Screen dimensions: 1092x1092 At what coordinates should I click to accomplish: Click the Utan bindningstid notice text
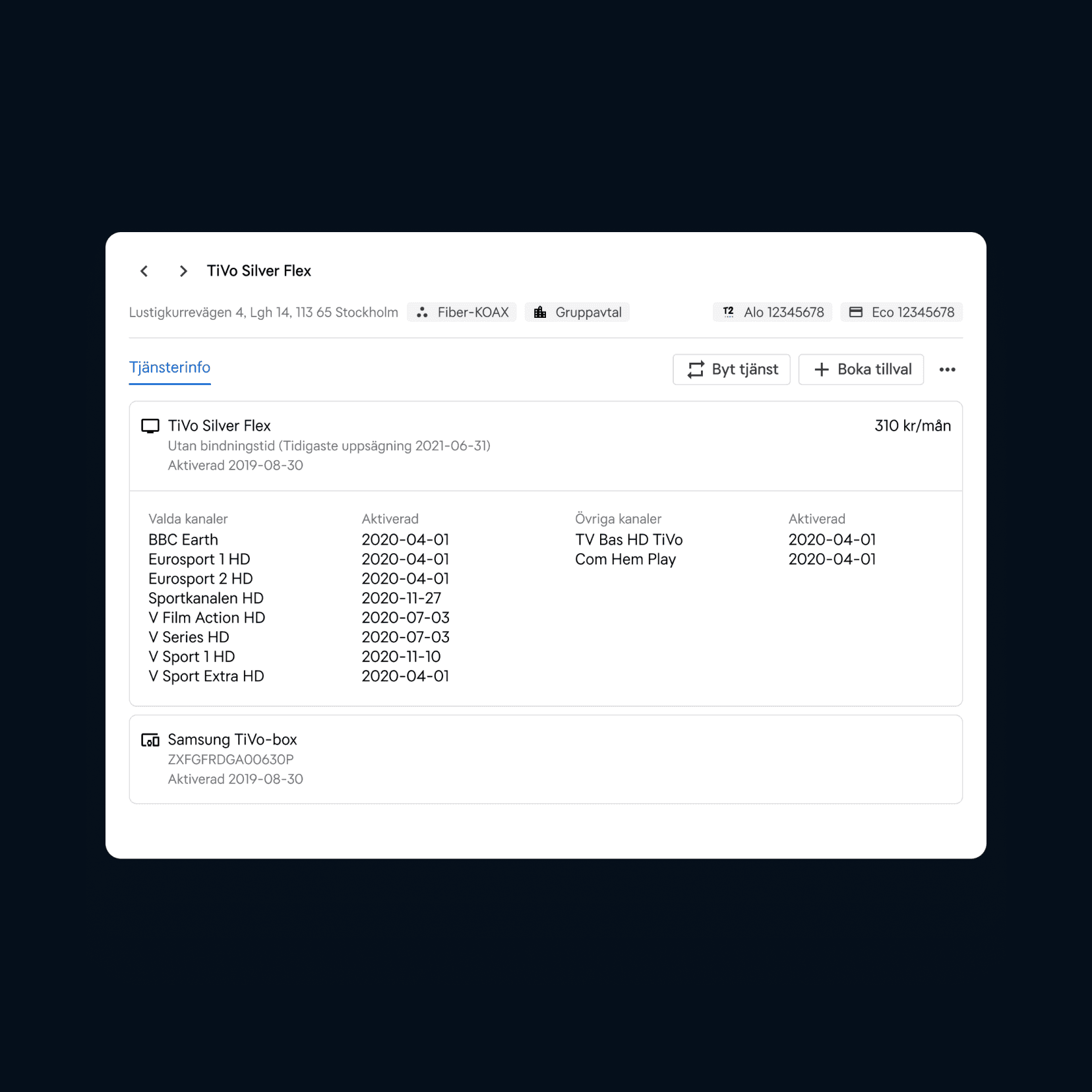[329, 446]
